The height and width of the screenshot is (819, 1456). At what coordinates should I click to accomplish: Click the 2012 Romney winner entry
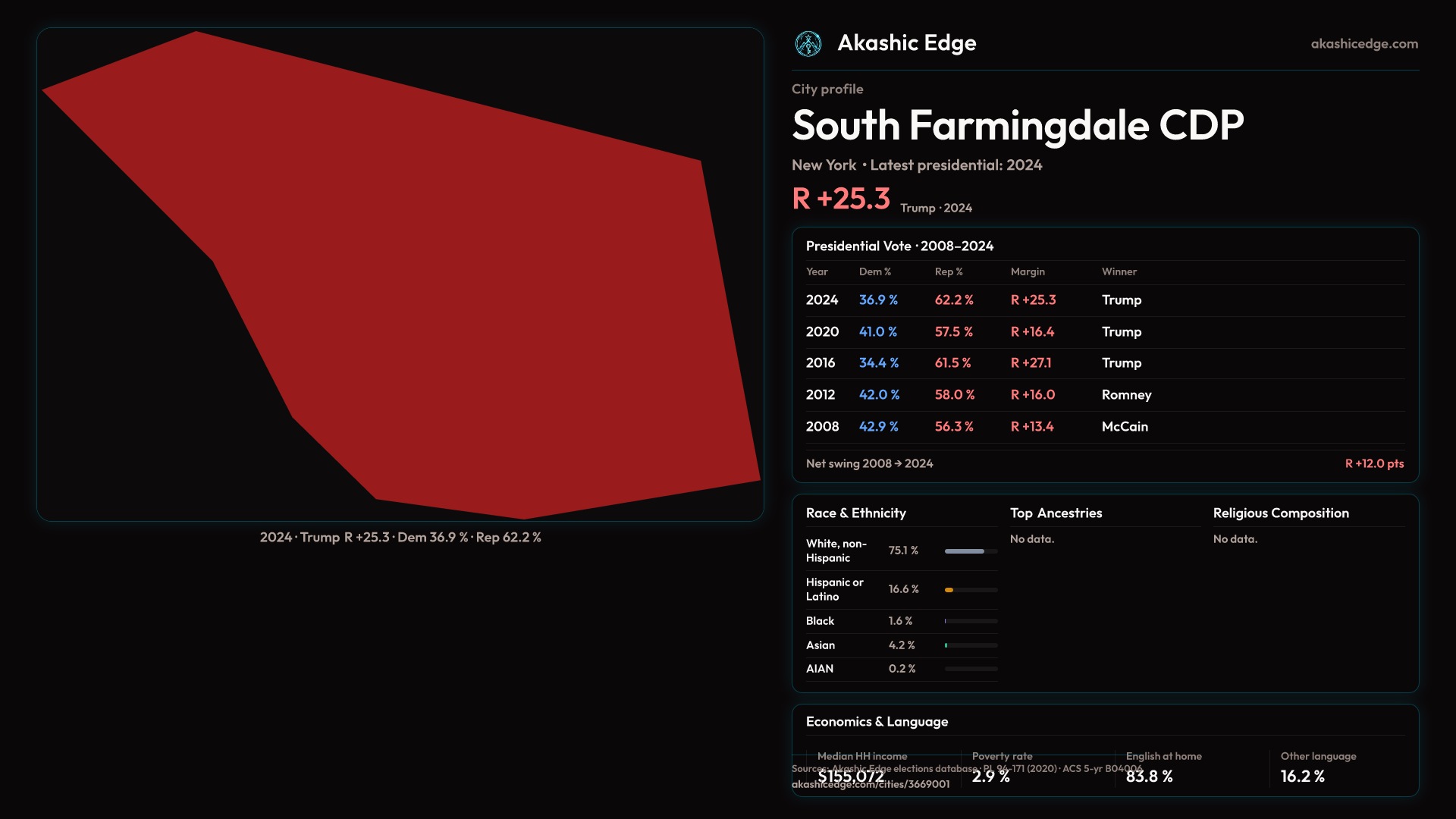[x=1126, y=395]
